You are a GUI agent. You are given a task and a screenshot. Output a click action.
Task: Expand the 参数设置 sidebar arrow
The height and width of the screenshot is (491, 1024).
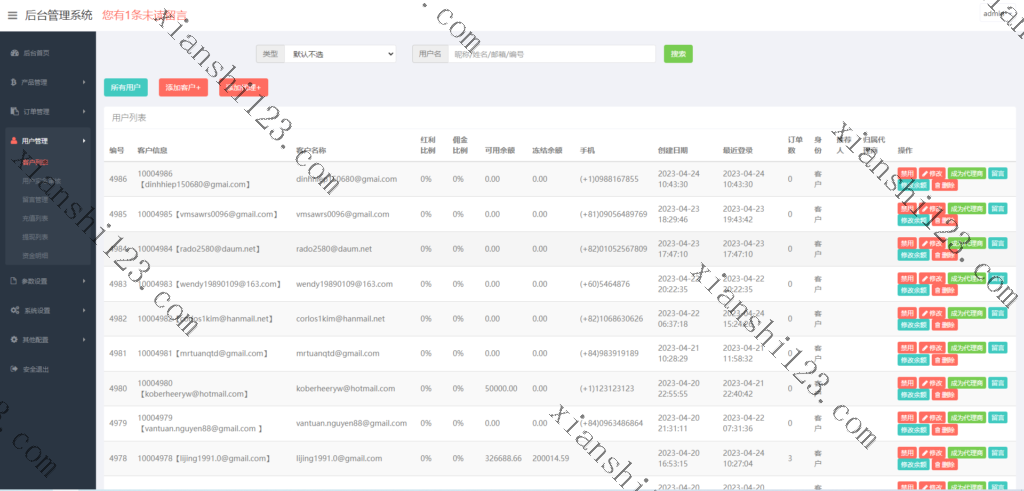click(x=84, y=281)
